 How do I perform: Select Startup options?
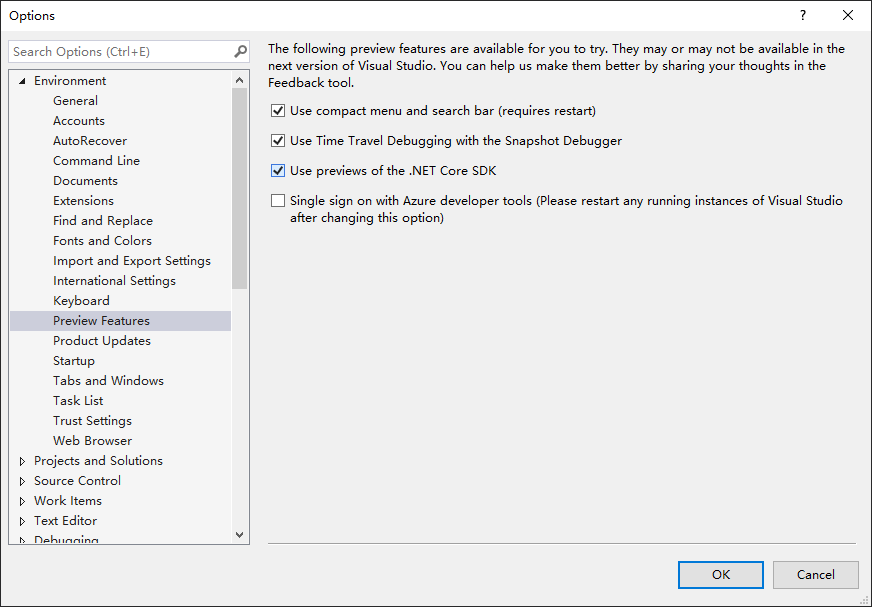pyautogui.click(x=74, y=361)
